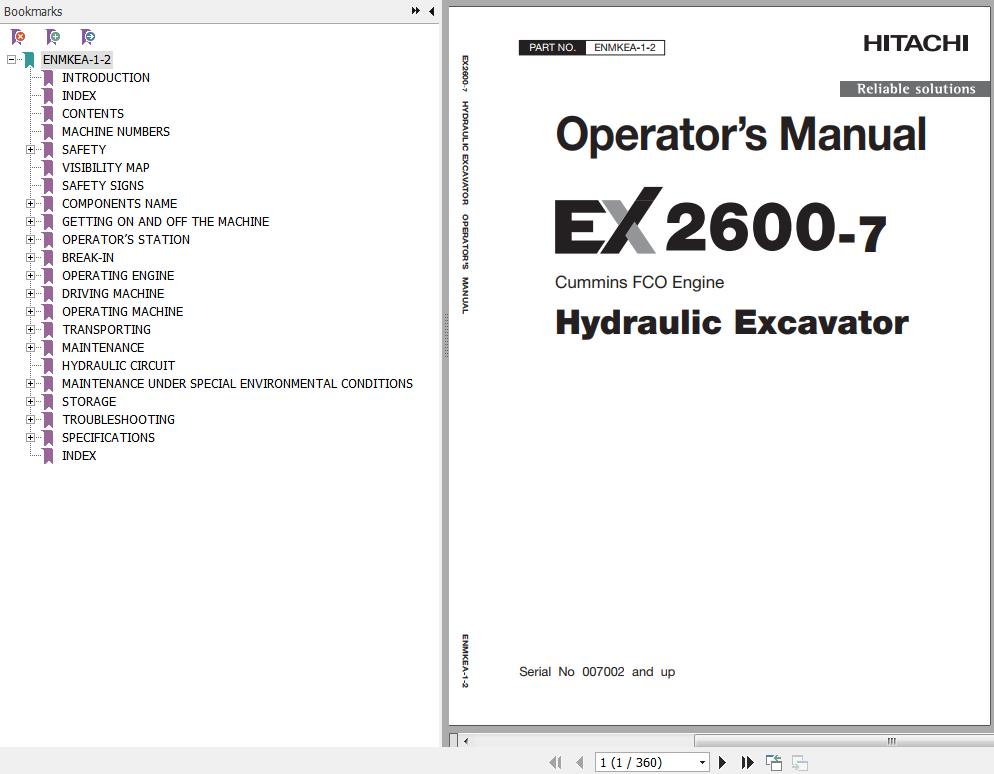The image size is (994, 774).
Task: Jump to DRIVING MACHINE section
Action: coord(113,293)
